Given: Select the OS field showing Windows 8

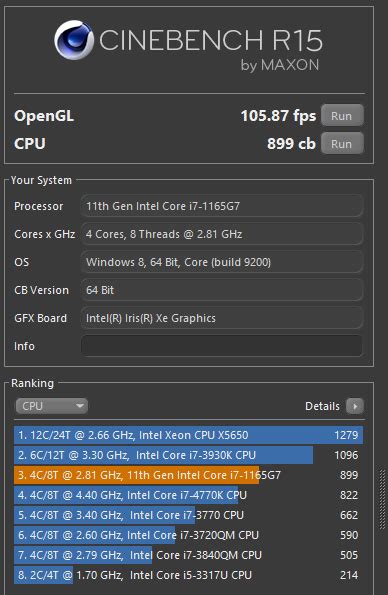Looking at the screenshot, I should click(222, 262).
